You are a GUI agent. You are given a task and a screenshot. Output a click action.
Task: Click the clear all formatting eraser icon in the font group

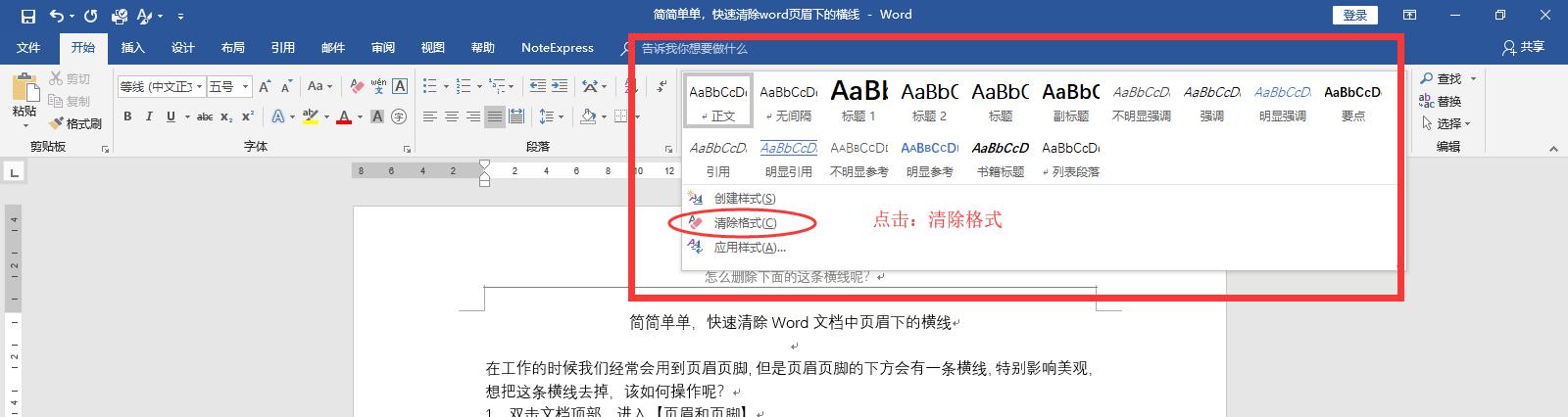pos(358,86)
